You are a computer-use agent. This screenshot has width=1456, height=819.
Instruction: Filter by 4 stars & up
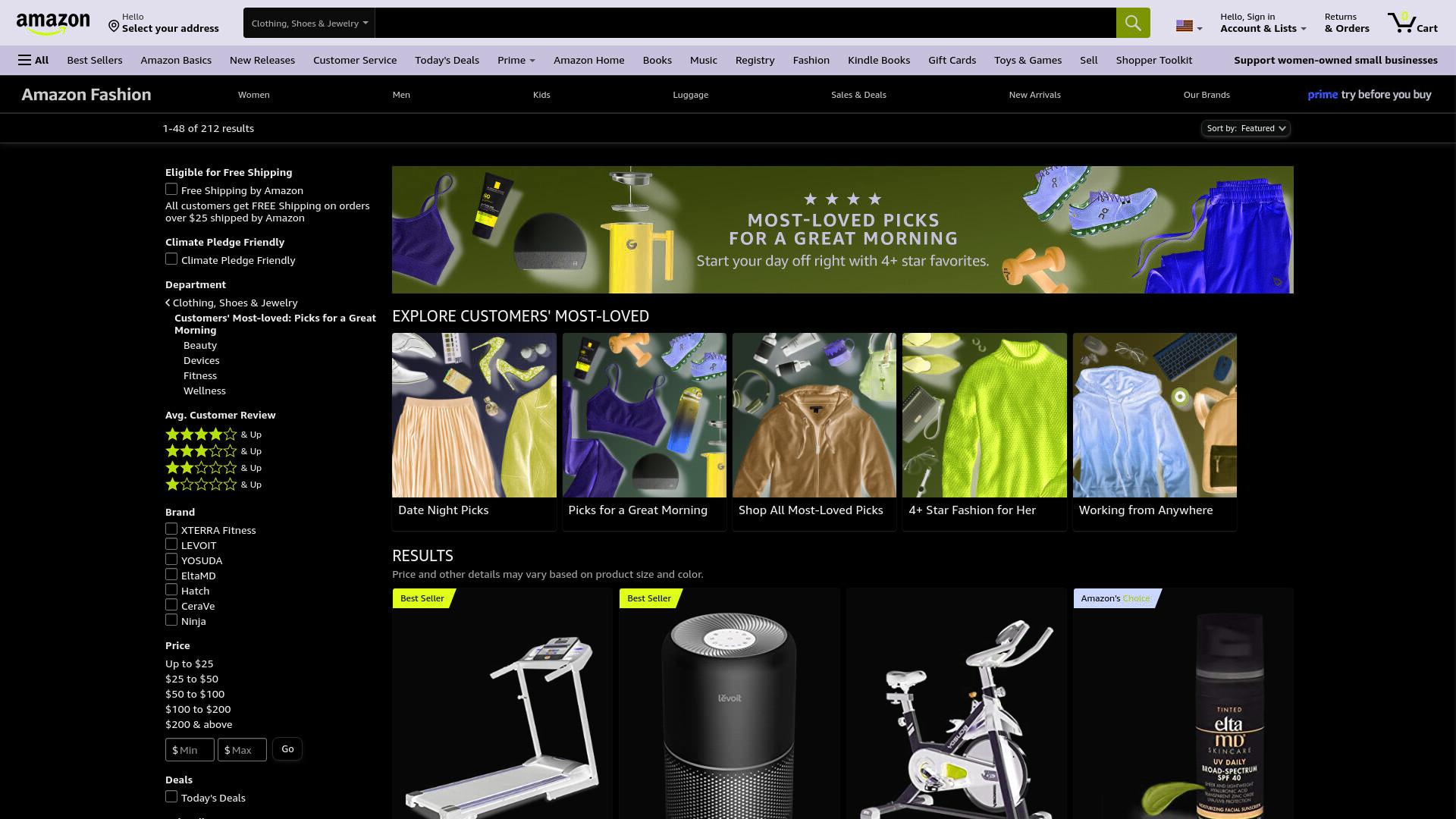(213, 435)
